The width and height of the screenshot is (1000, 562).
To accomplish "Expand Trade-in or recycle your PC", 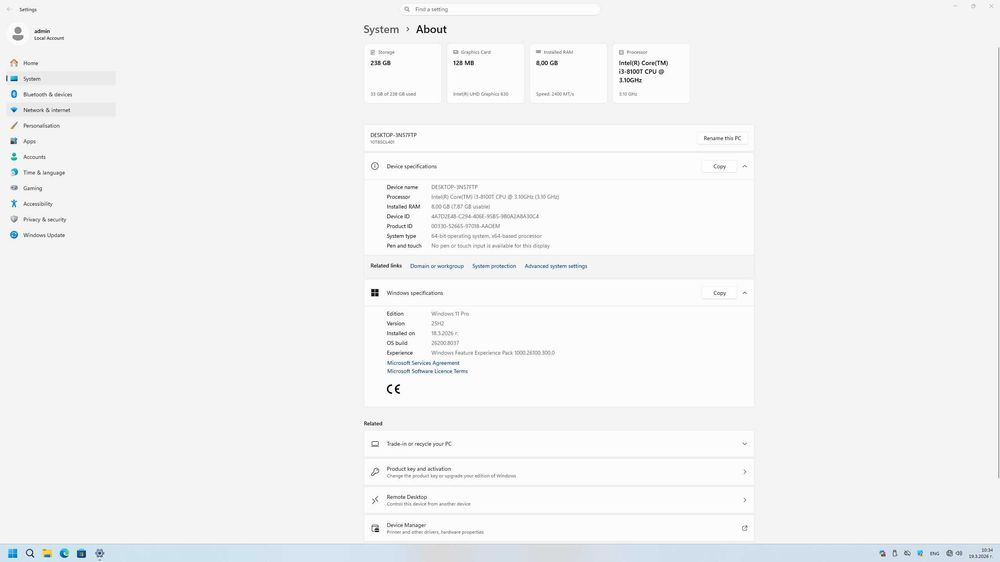I will [x=559, y=444].
